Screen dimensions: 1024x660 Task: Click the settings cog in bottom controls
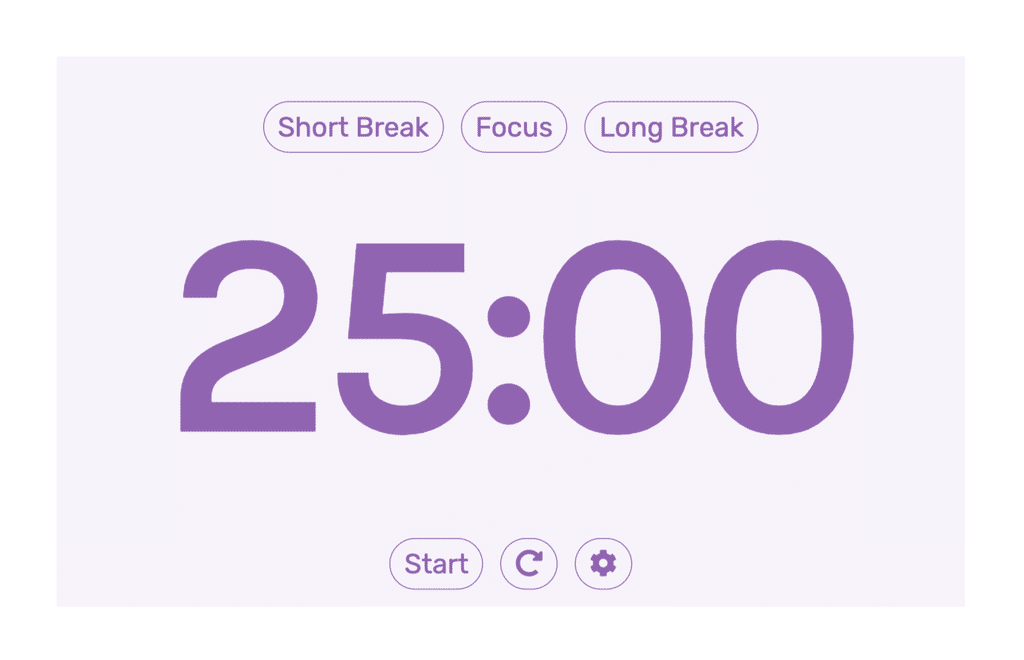[603, 563]
